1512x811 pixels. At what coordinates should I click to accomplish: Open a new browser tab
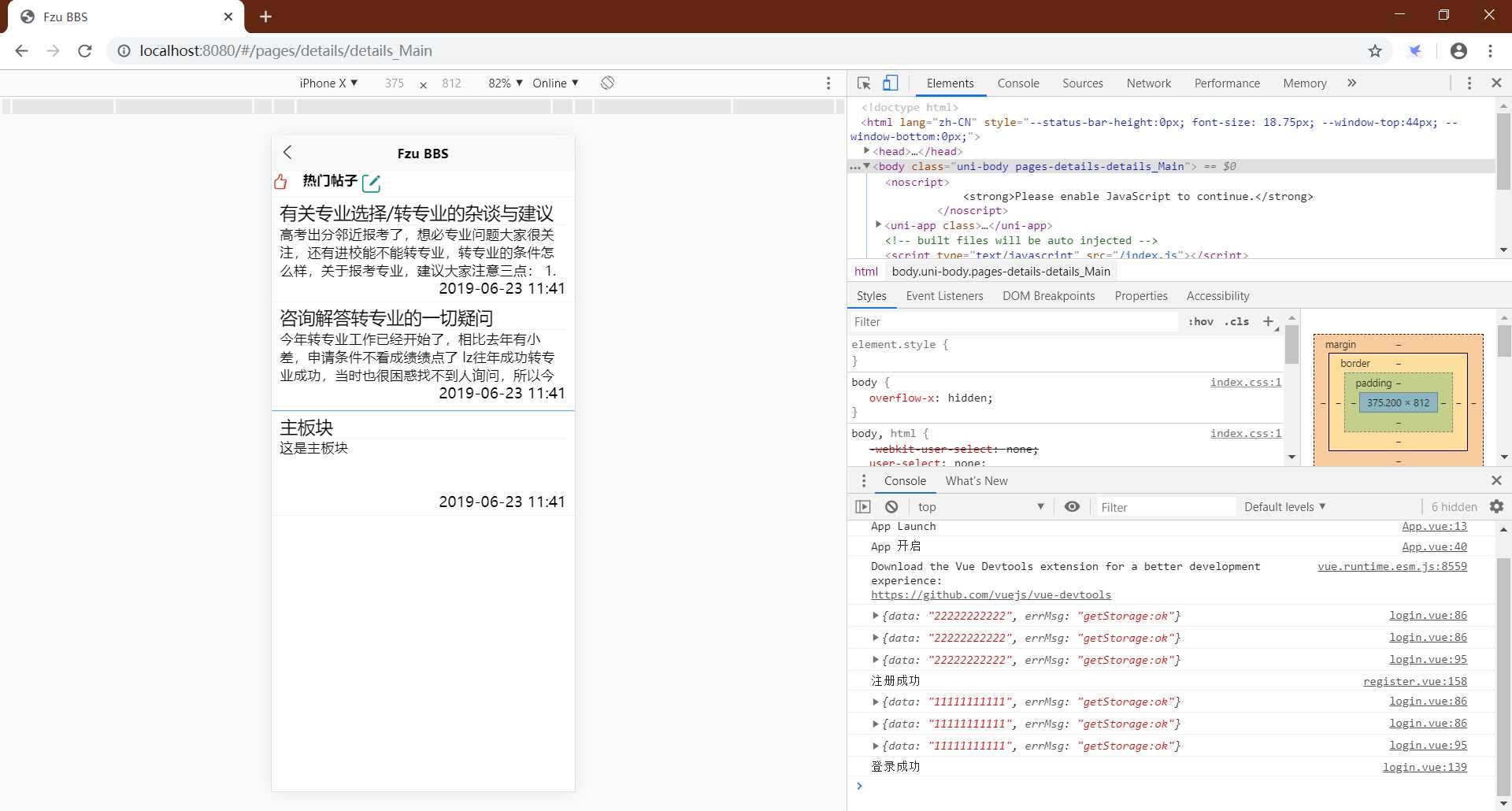pos(266,17)
